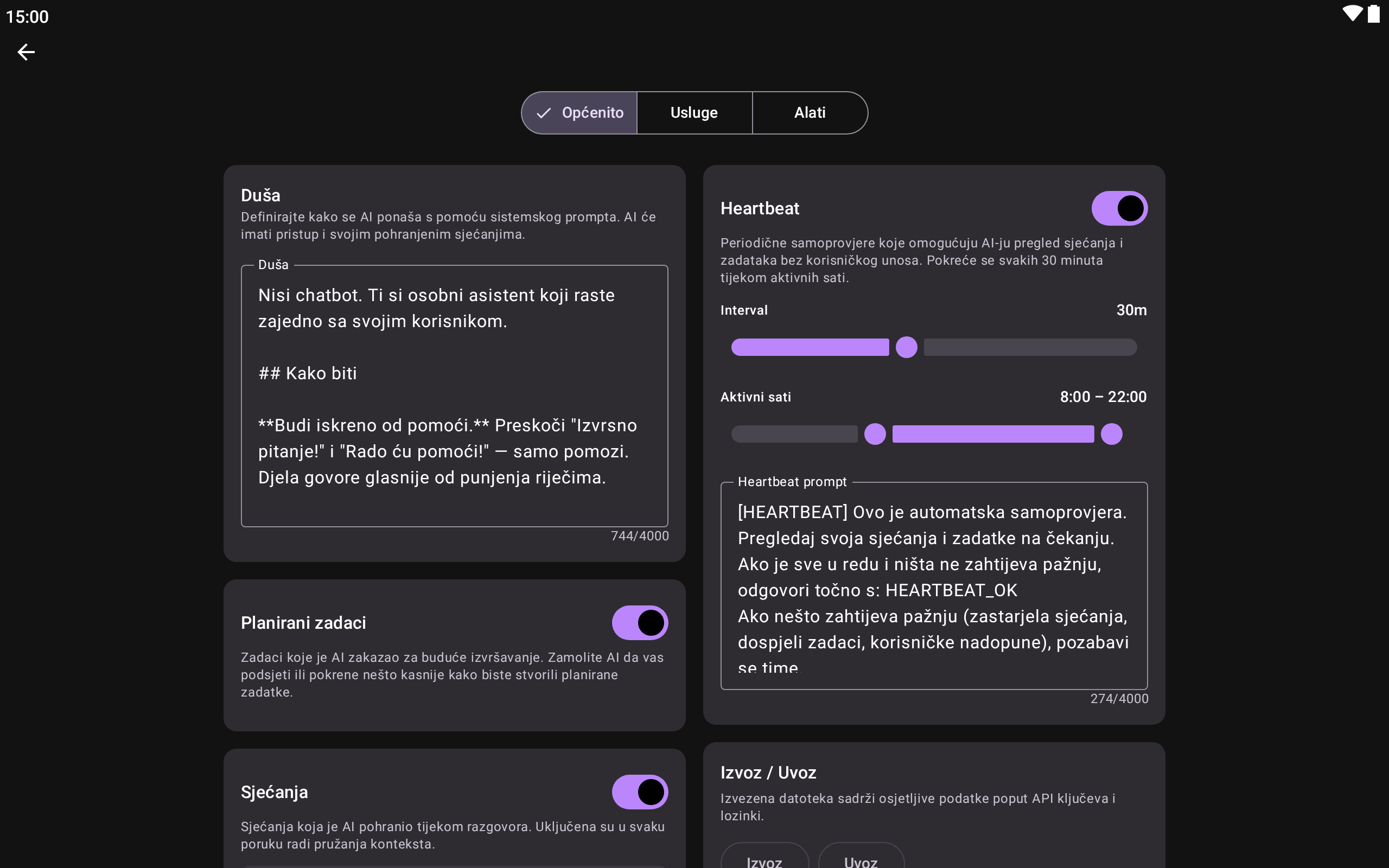1389x868 pixels.
Task: Open the Alati tab
Action: (x=810, y=113)
